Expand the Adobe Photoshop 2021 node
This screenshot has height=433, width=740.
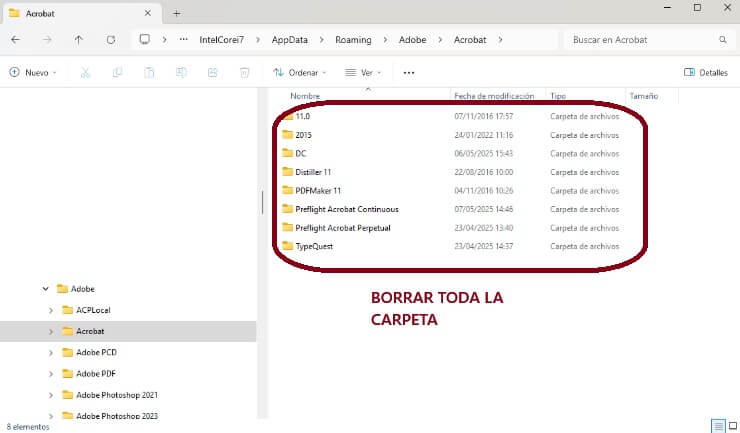(51, 395)
